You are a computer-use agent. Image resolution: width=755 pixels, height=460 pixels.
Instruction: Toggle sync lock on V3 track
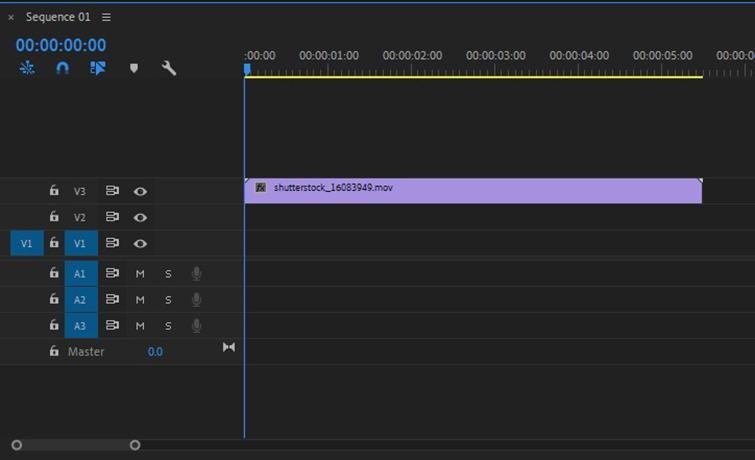pos(112,191)
